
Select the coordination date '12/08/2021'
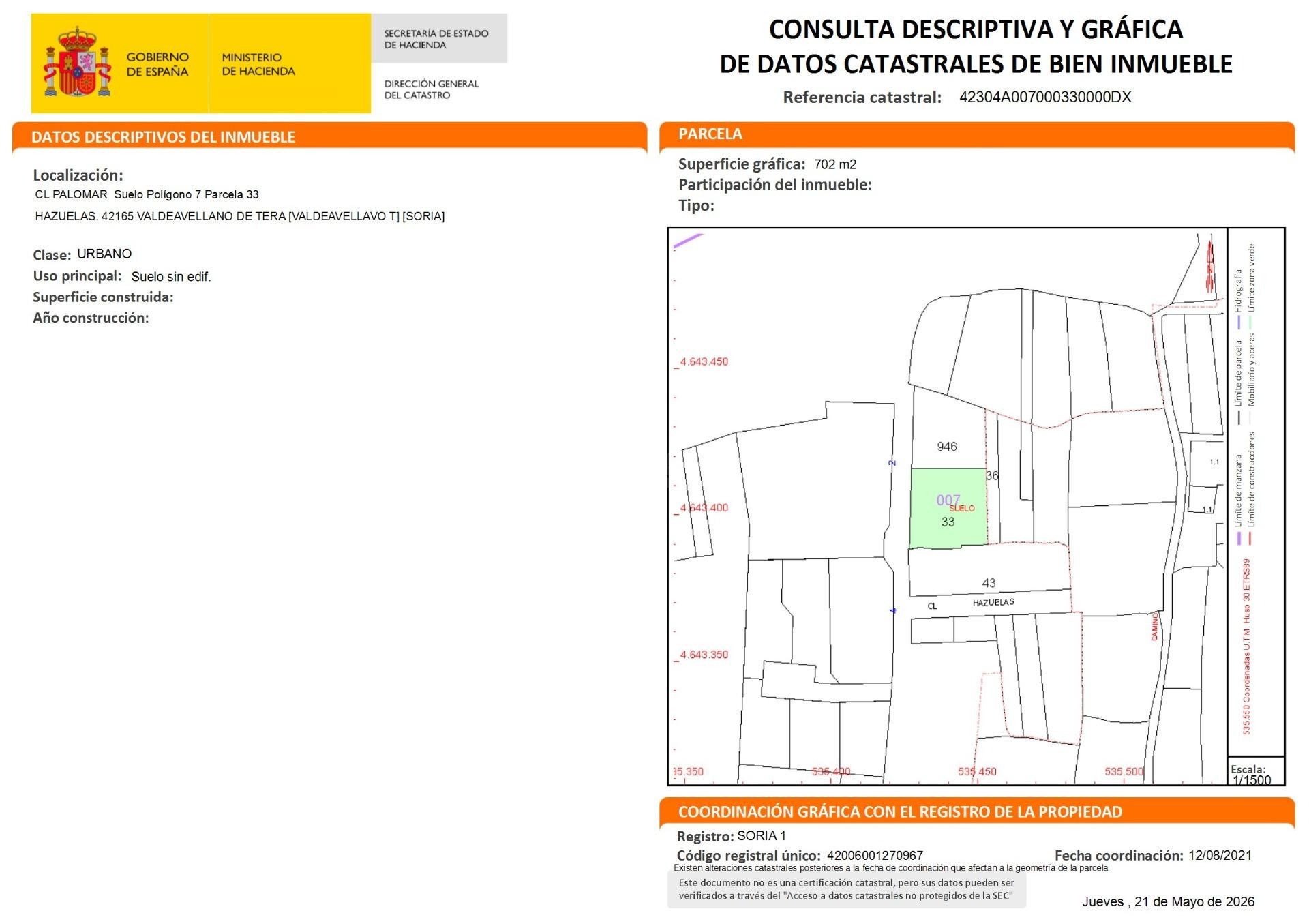[1220, 856]
